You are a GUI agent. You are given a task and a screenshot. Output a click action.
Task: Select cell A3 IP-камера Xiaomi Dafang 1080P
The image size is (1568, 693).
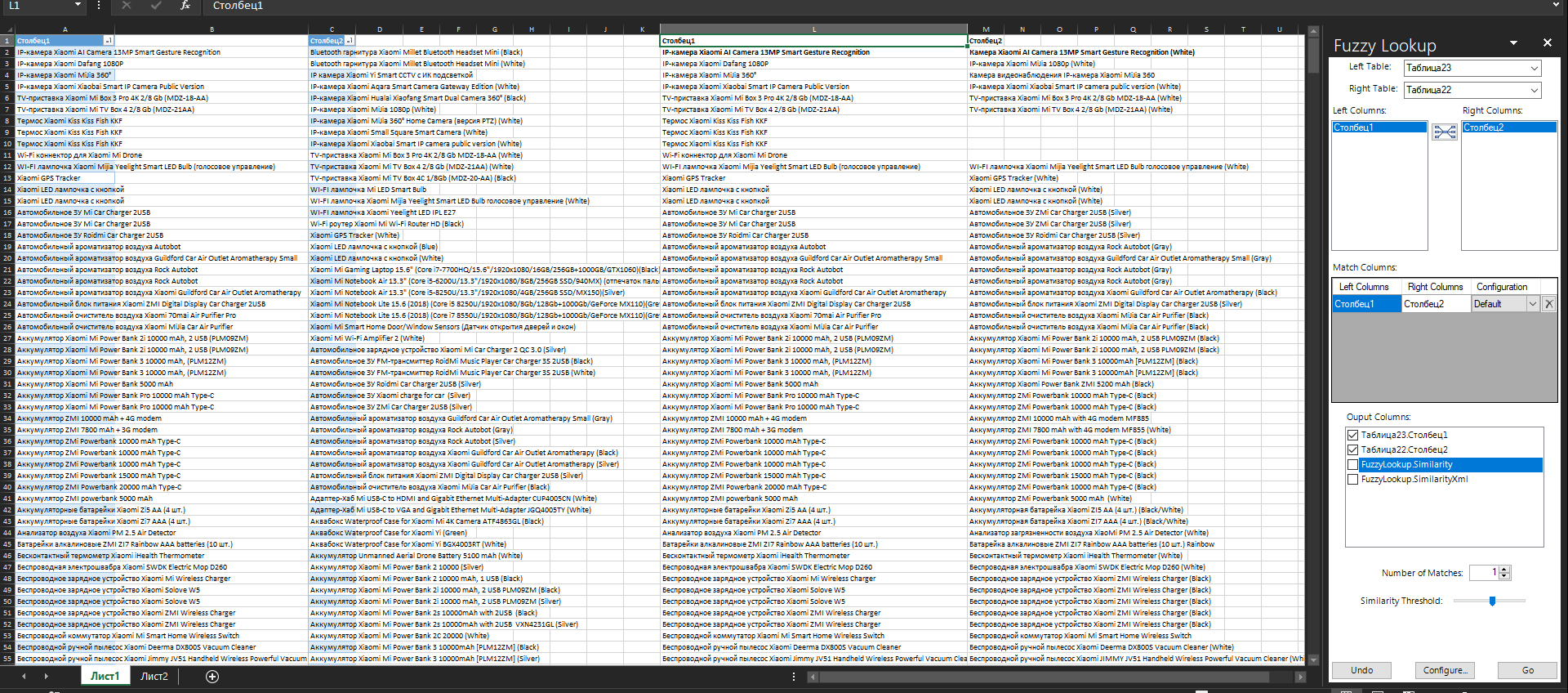65,64
